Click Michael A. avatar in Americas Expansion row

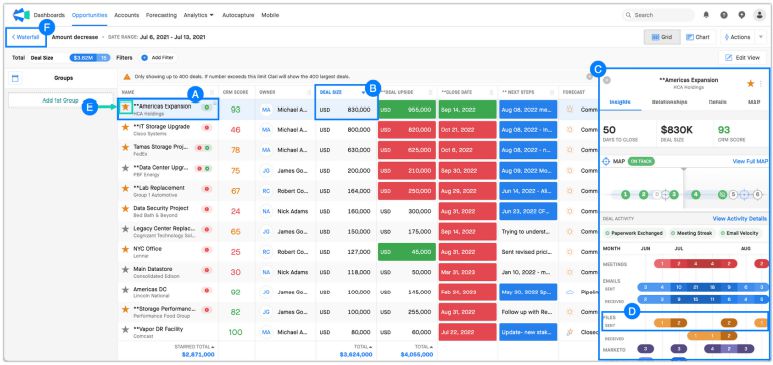[266, 110]
